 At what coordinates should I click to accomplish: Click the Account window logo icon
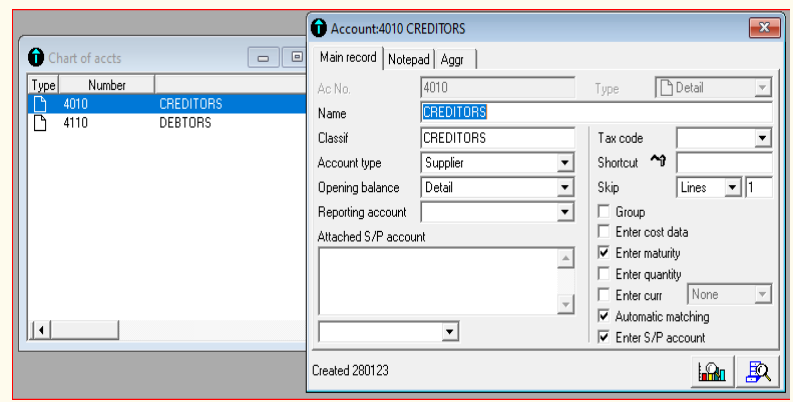319,28
